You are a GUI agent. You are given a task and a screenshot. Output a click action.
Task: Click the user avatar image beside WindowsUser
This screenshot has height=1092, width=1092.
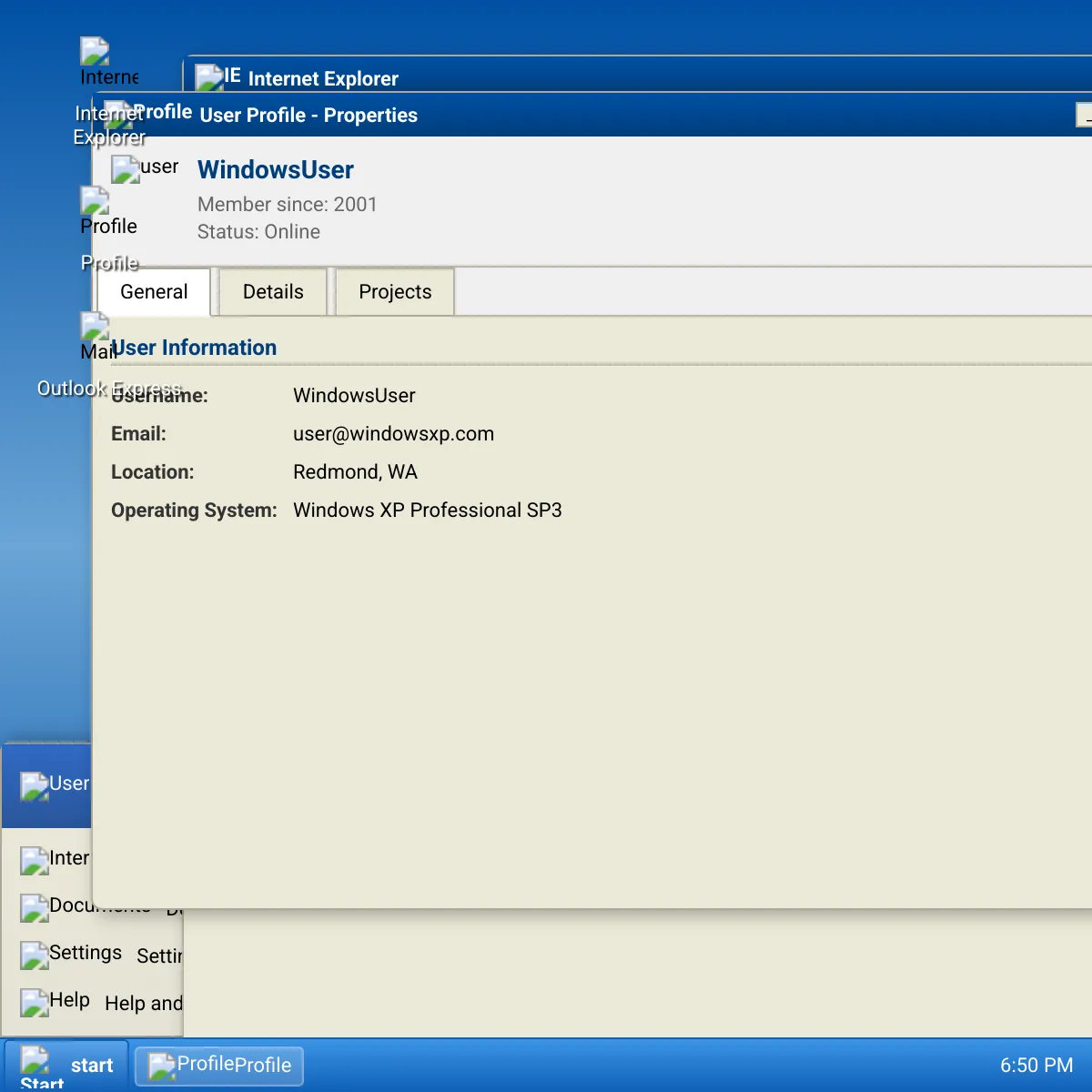pyautogui.click(x=126, y=169)
